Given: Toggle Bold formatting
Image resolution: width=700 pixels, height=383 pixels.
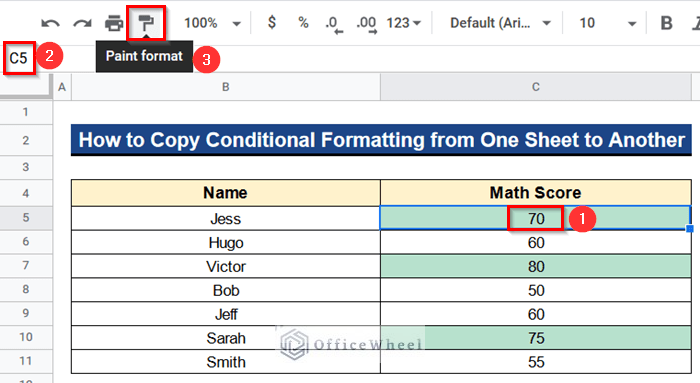Looking at the screenshot, I should pos(666,23).
